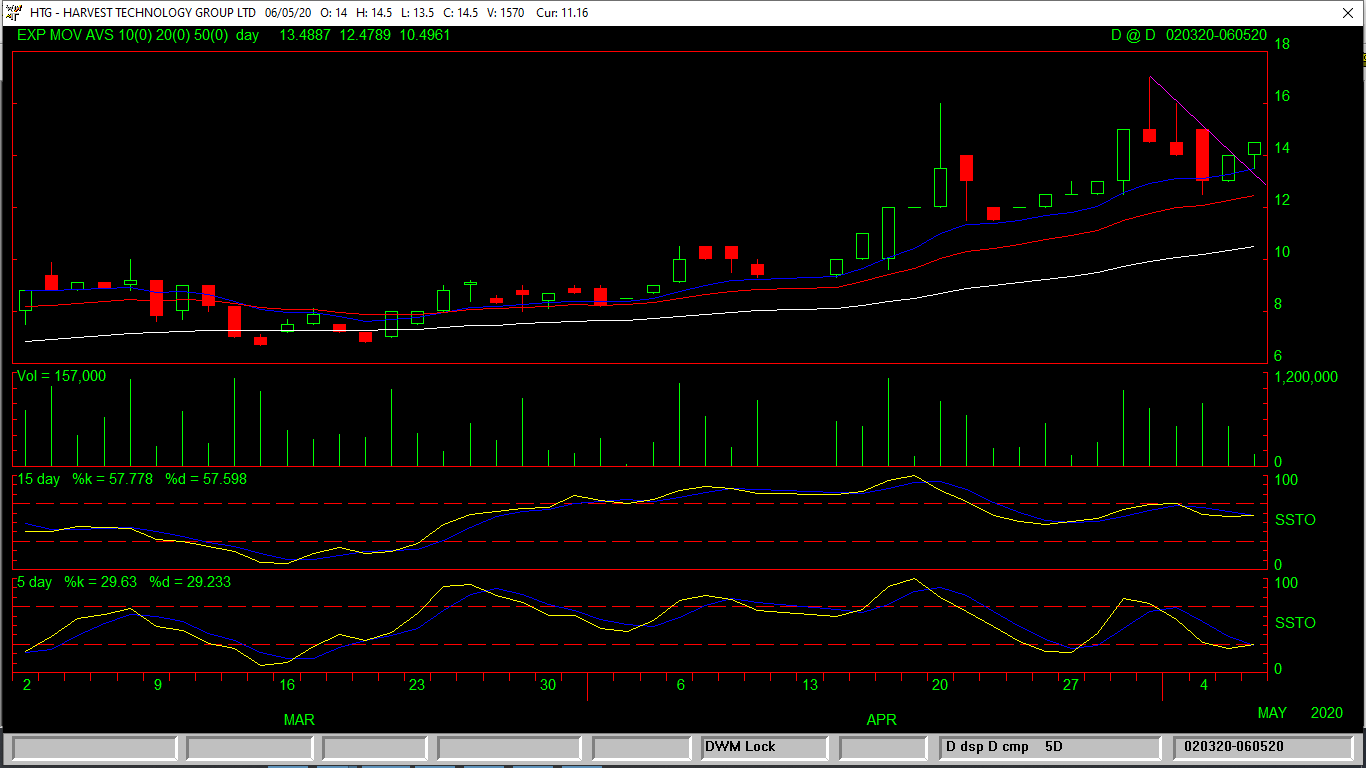Click the MAR month label
Image resolution: width=1366 pixels, height=768 pixels.
(299, 720)
